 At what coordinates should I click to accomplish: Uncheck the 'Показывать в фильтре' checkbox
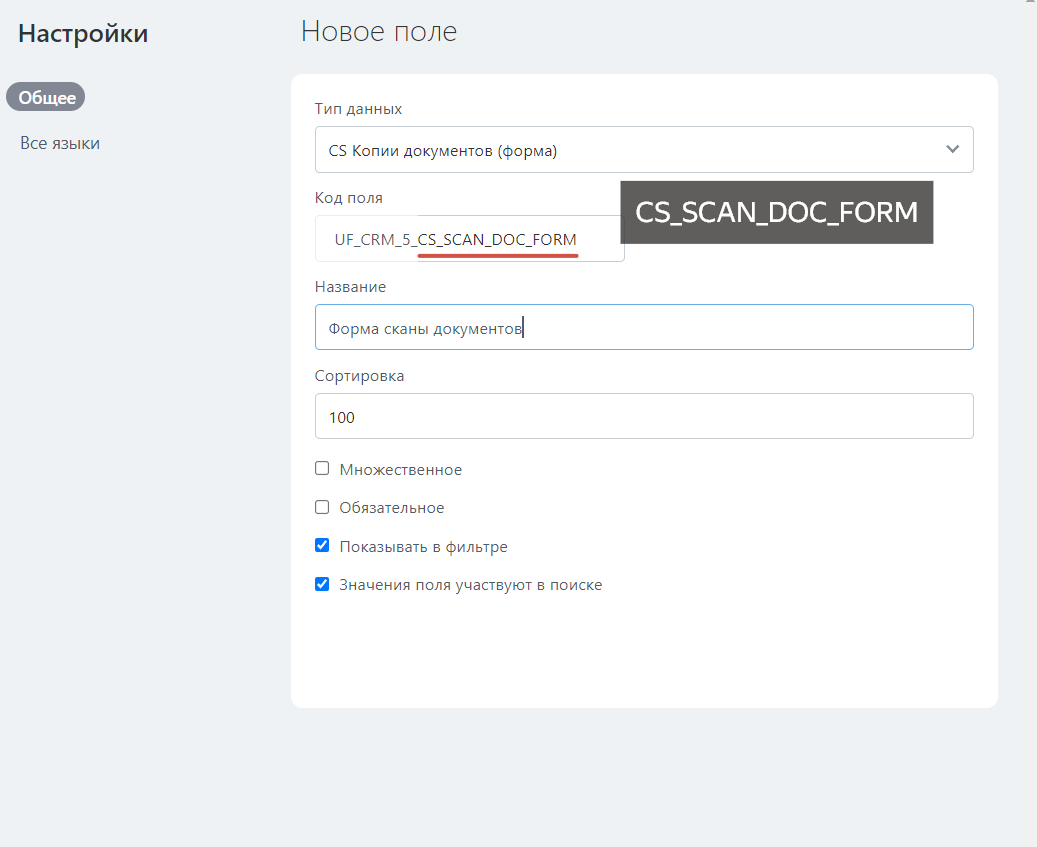tap(322, 546)
